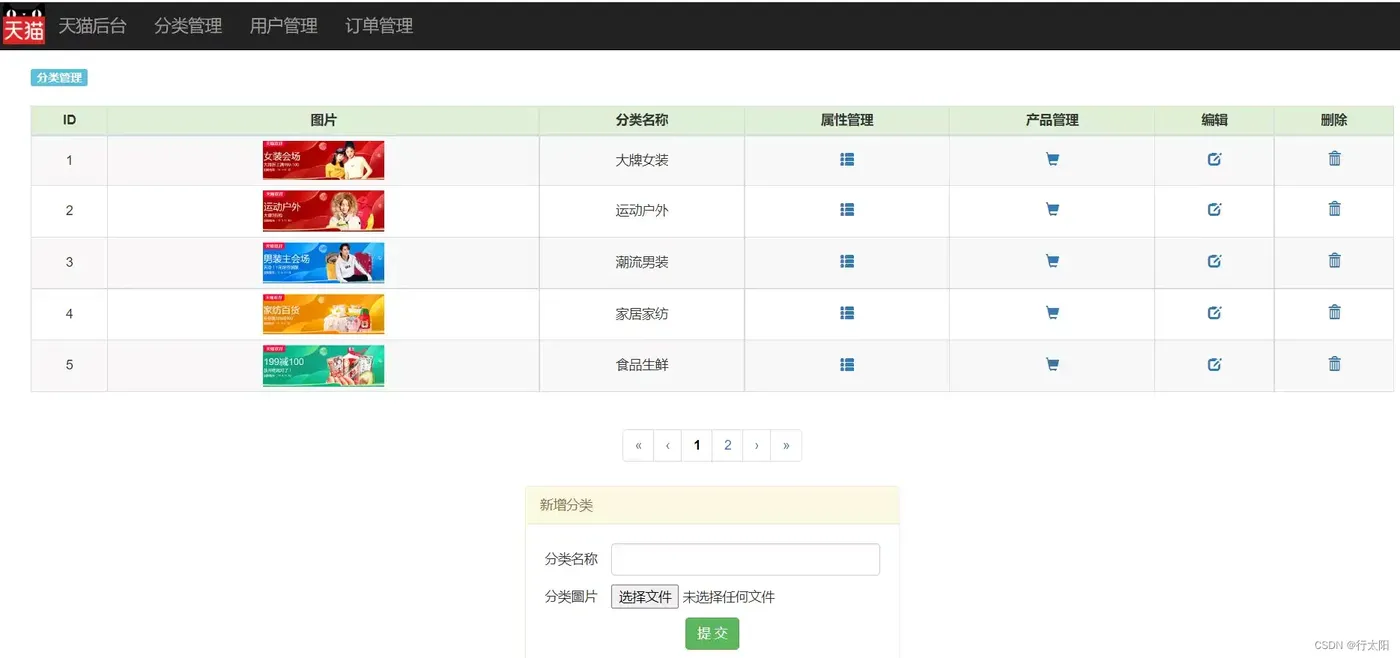Select the 运动户外 name cell
This screenshot has height=658, width=1400.
[642, 210]
